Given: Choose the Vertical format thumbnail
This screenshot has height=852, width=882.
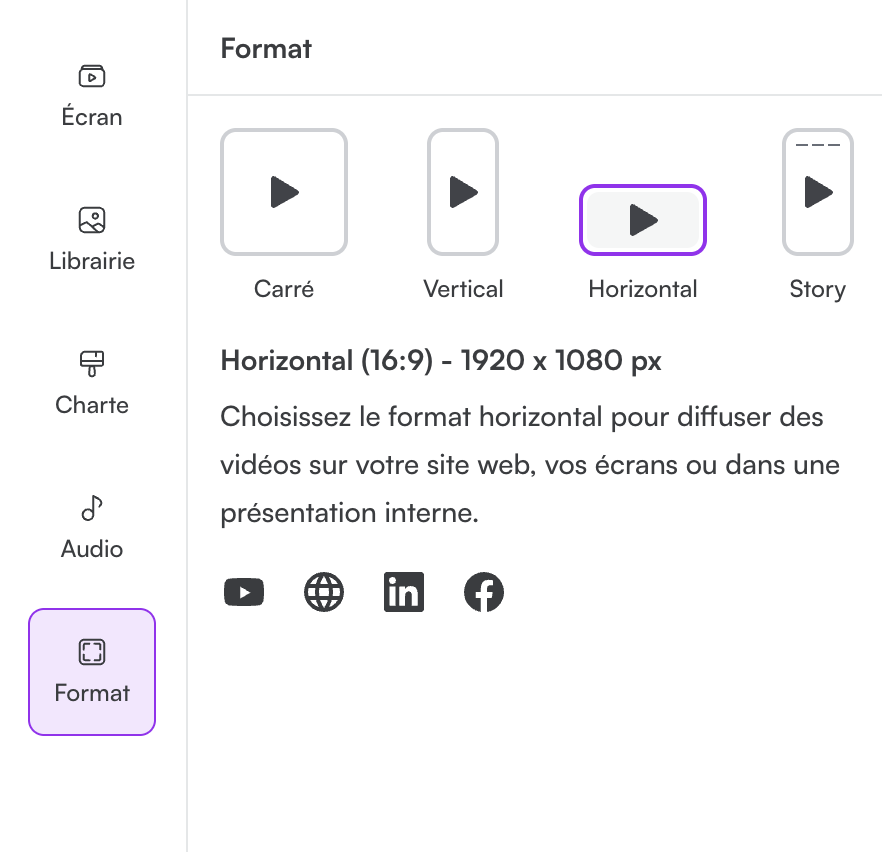Looking at the screenshot, I should 463,192.
